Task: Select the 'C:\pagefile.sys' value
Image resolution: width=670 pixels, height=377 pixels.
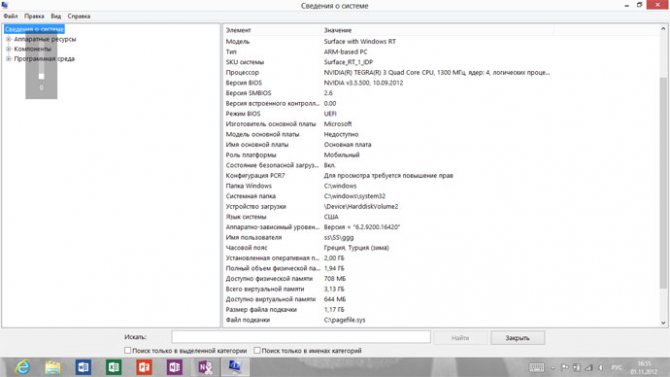Action: click(x=344, y=320)
